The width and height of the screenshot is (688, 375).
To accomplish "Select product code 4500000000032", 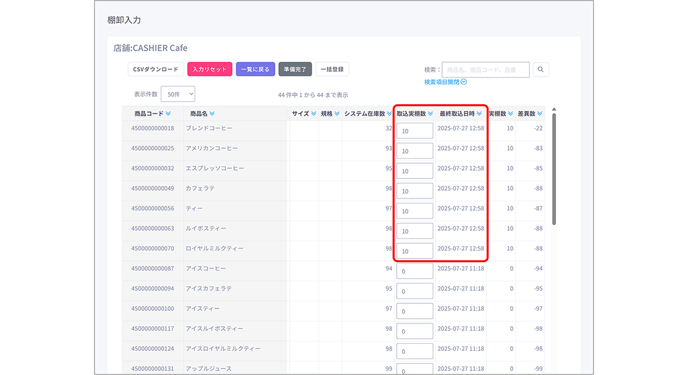I will [153, 168].
